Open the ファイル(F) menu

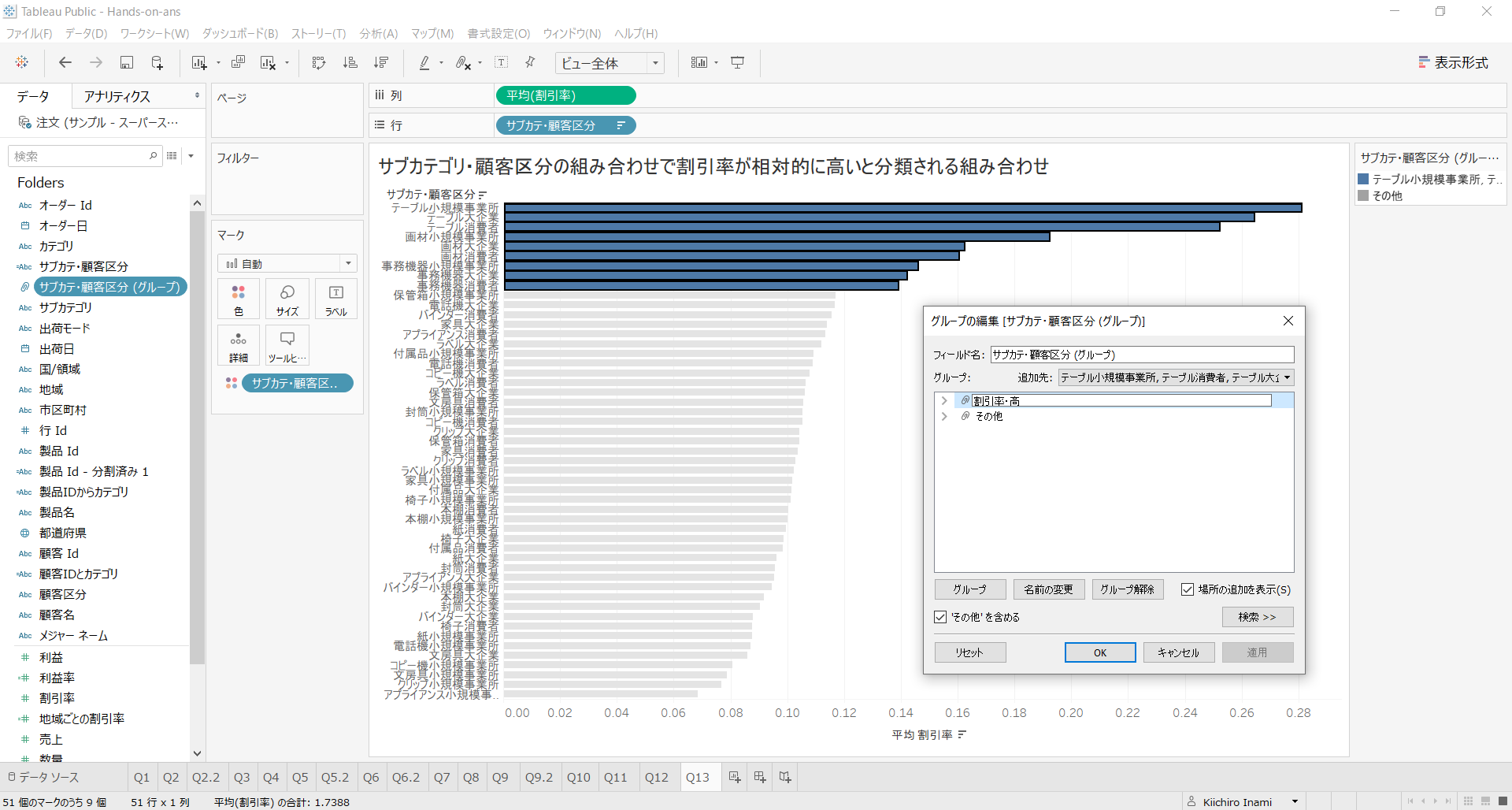click(29, 33)
